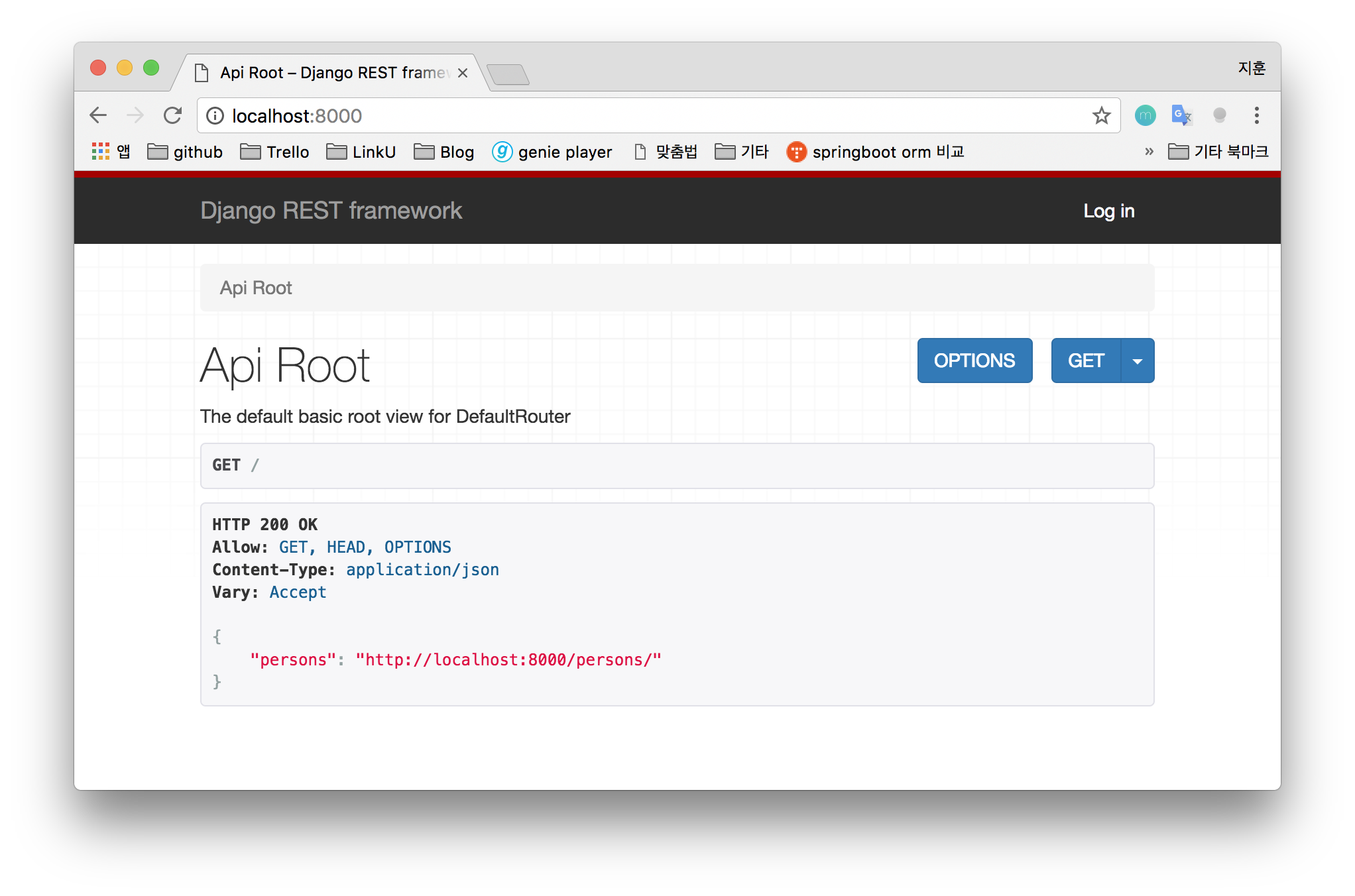Reload the page with the refresh icon

pos(173,115)
